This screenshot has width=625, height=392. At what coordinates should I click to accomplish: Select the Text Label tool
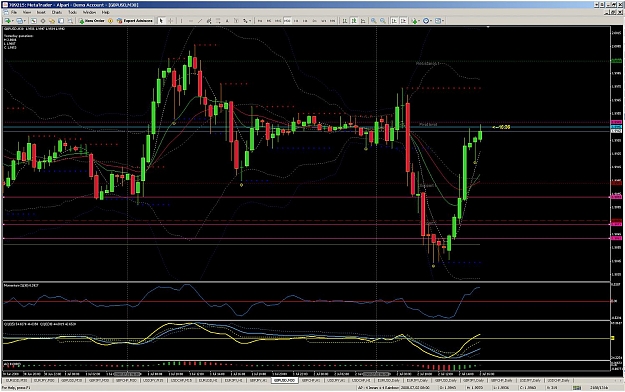(236, 21)
